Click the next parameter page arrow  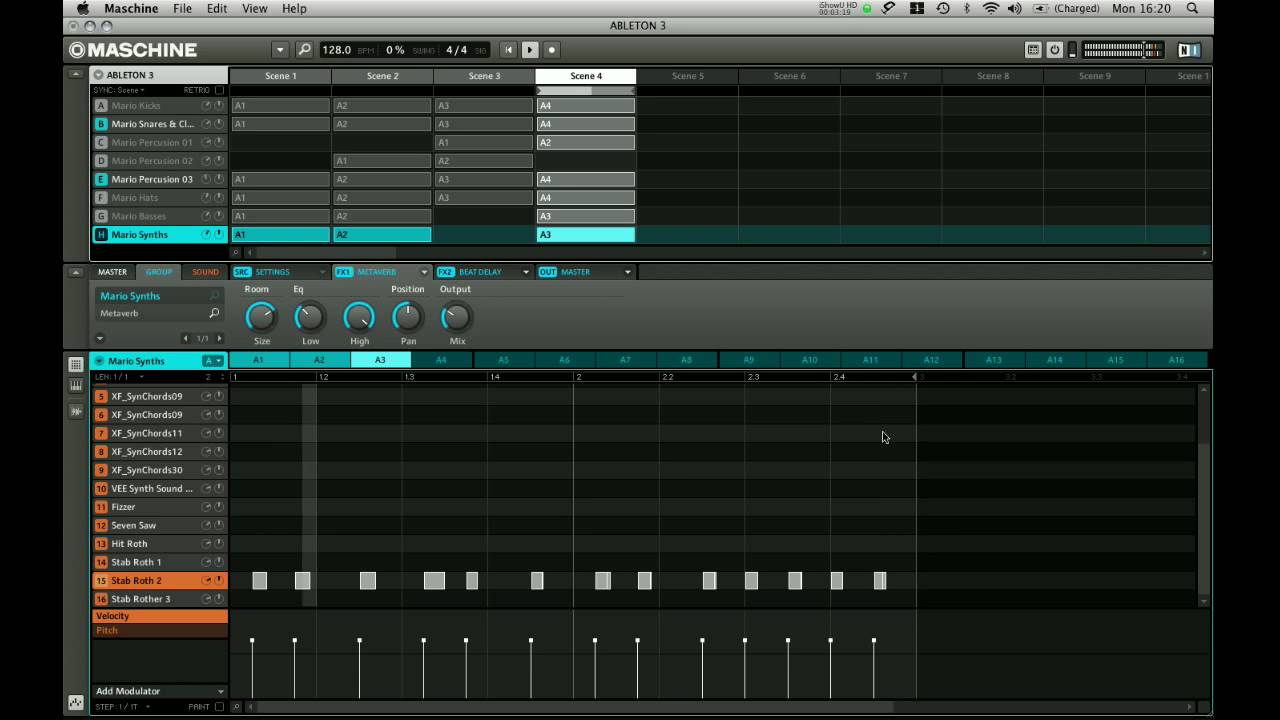pyautogui.click(x=219, y=338)
